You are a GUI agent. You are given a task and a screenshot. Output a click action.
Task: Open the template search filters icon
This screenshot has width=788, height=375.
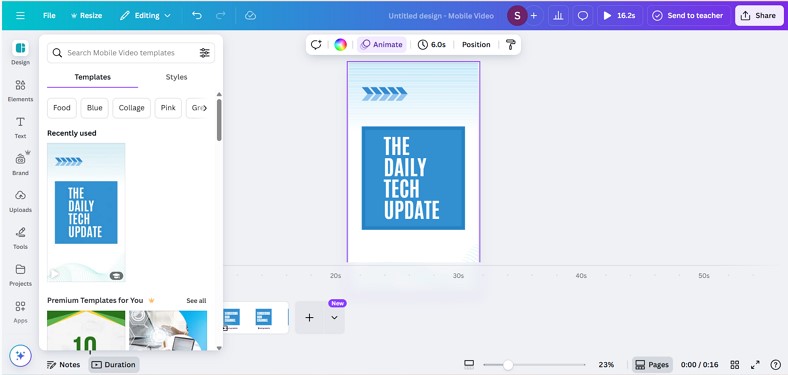coord(204,53)
